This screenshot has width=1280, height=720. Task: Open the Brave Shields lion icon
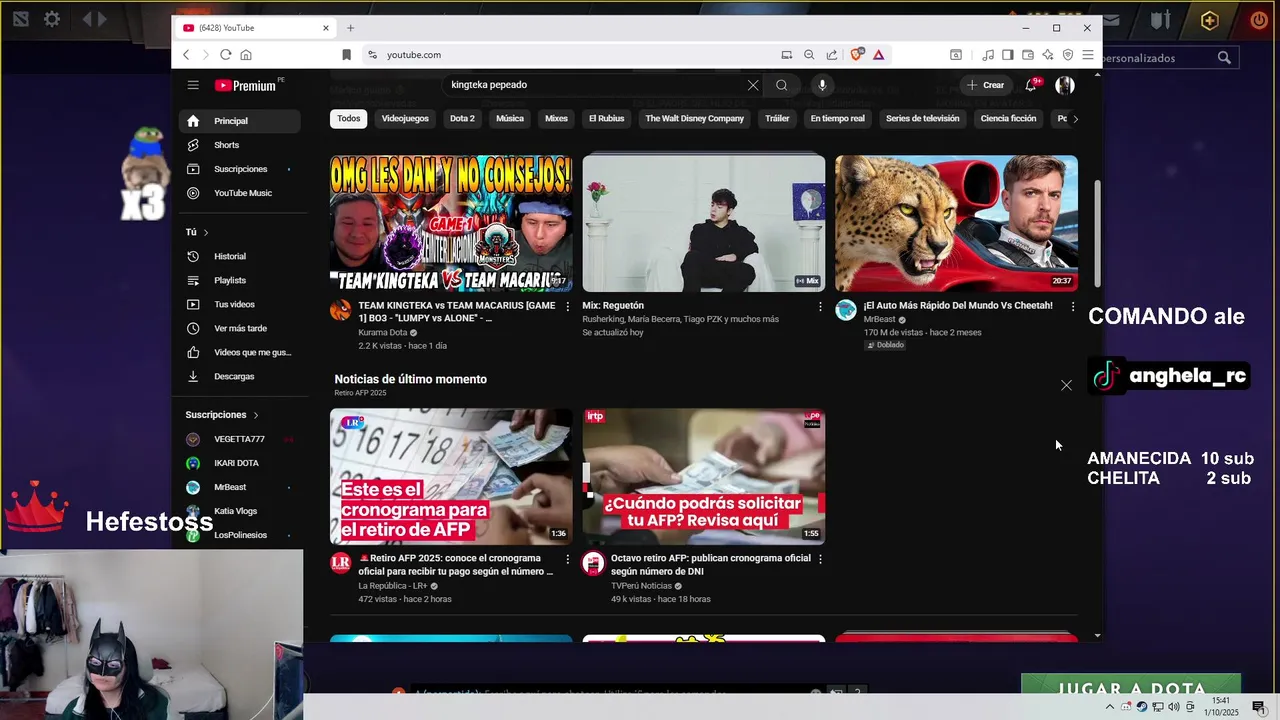coord(857,55)
